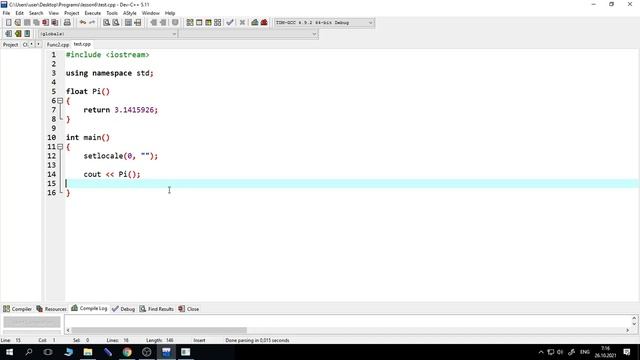
Task: Click the Profile analysis chart icon
Action: point(255,23)
